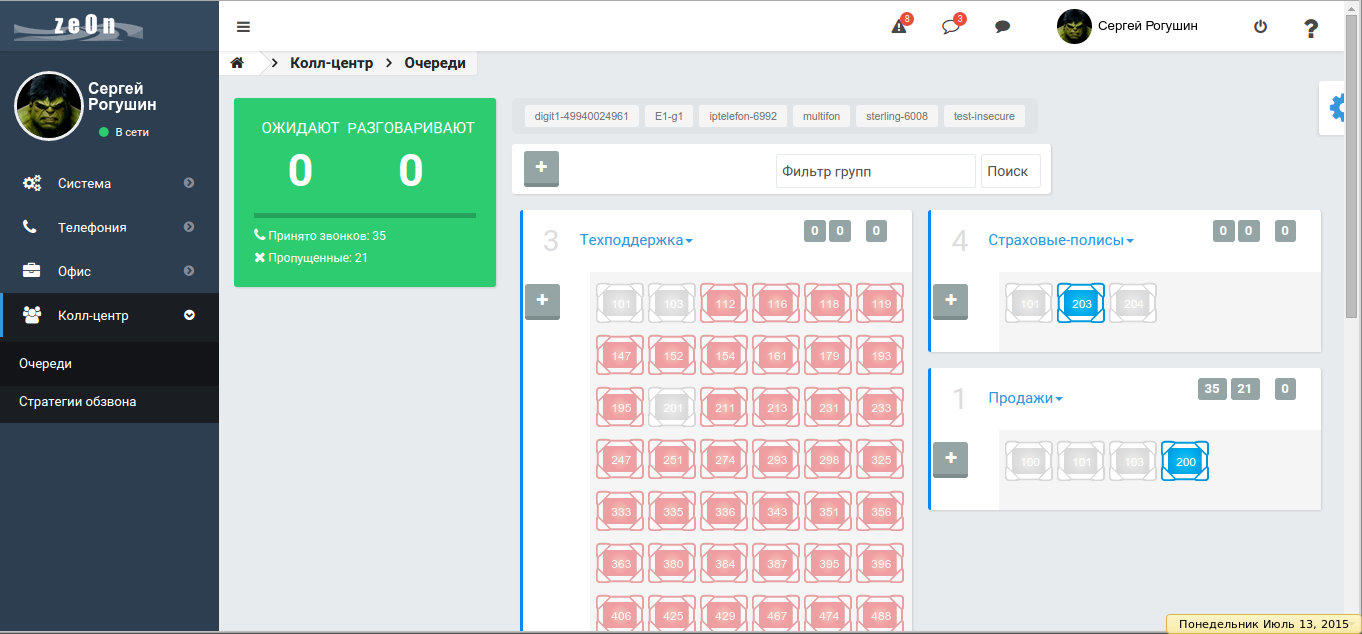Screen dimensions: 1362x634
Task: Click Продажи counter badge 35
Action: [x=1212, y=389]
